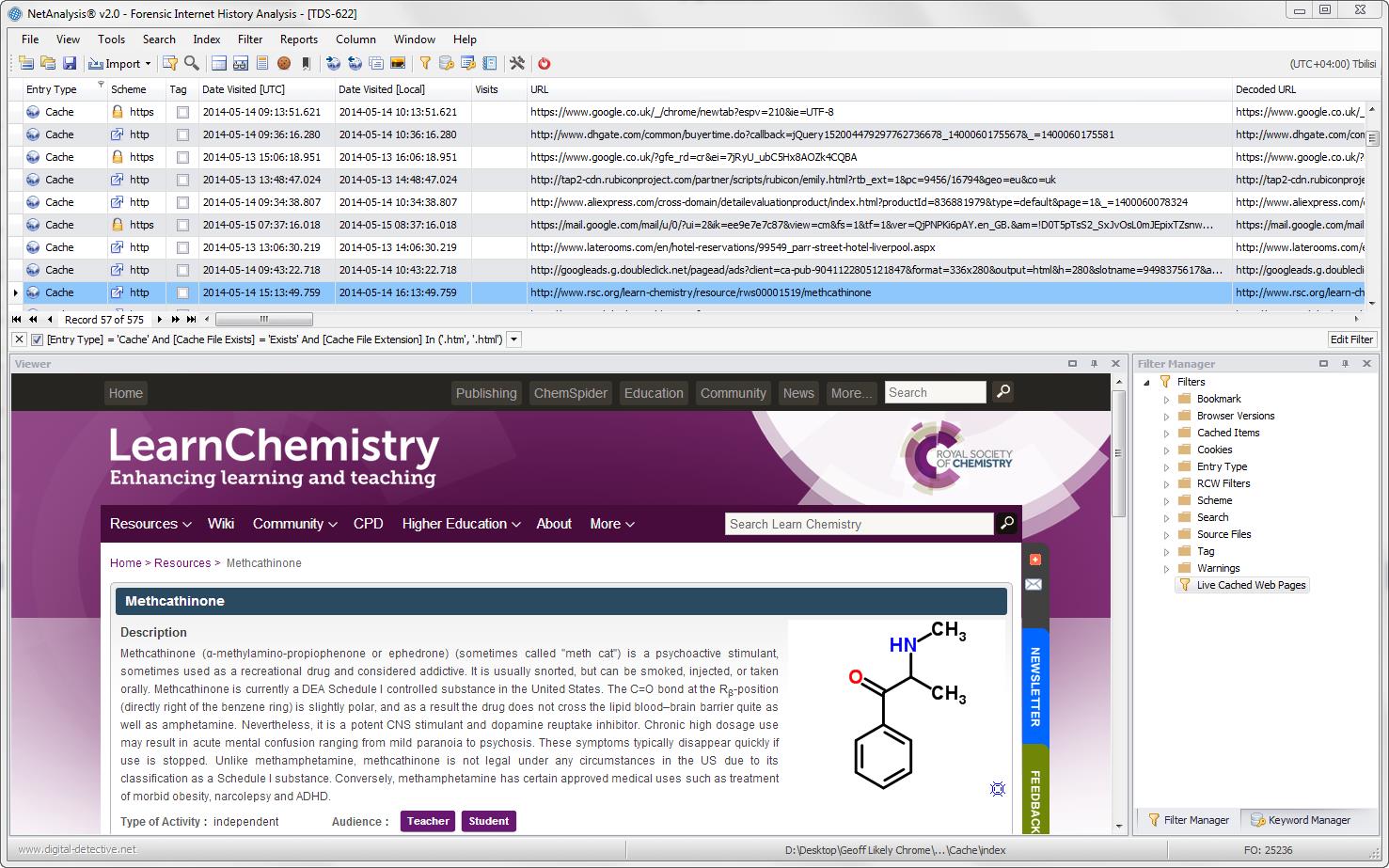Click the Search Learn Chemistry input field
The width and height of the screenshot is (1389, 868).
(x=860, y=524)
